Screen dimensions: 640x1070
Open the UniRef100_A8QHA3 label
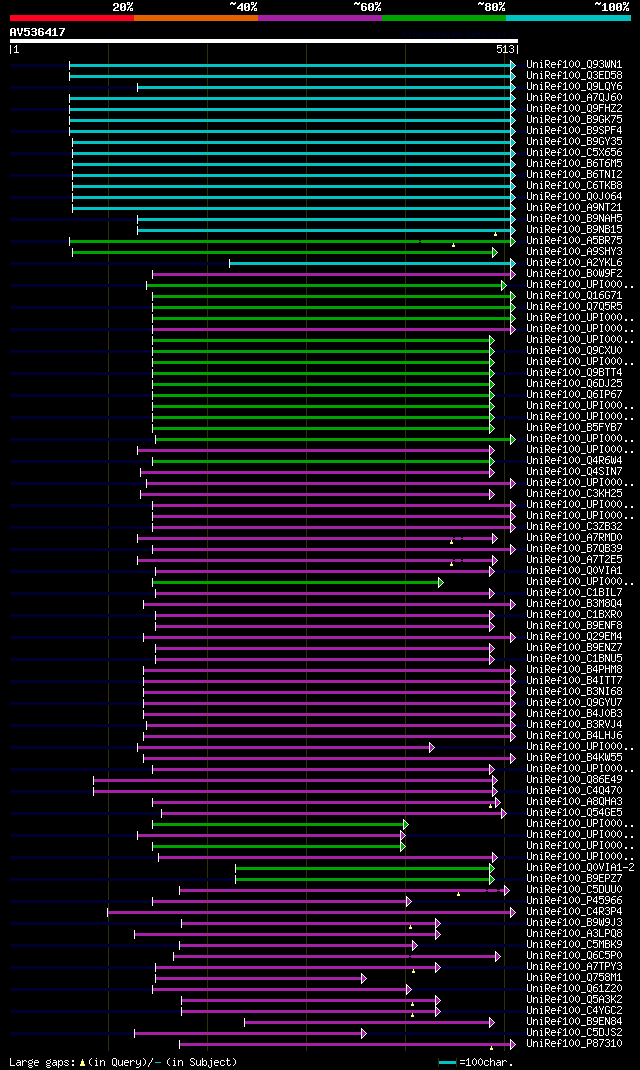point(574,802)
